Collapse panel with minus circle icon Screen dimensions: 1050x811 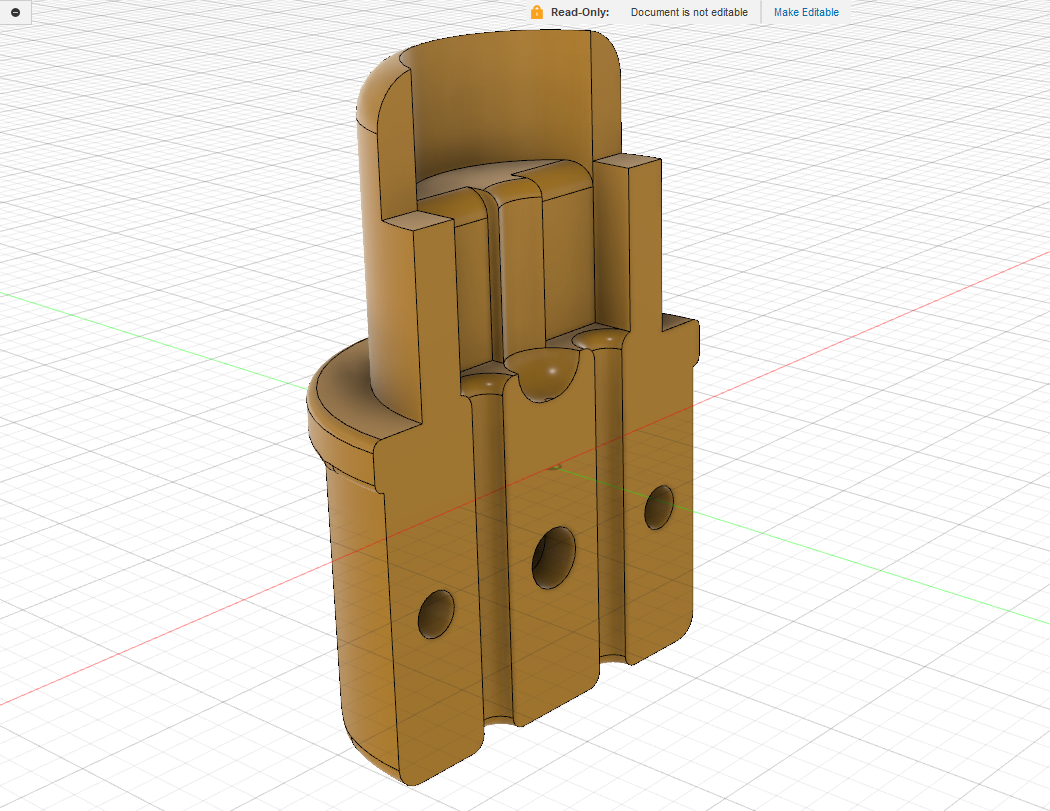[x=15, y=12]
